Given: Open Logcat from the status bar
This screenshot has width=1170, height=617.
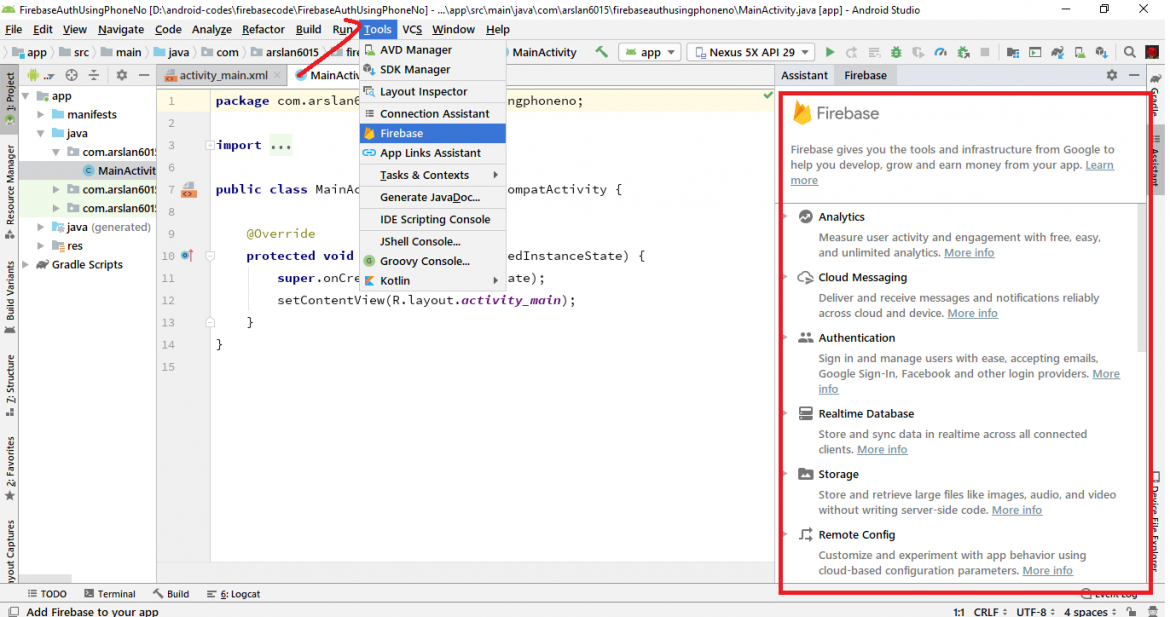Looking at the screenshot, I should click(x=238, y=593).
